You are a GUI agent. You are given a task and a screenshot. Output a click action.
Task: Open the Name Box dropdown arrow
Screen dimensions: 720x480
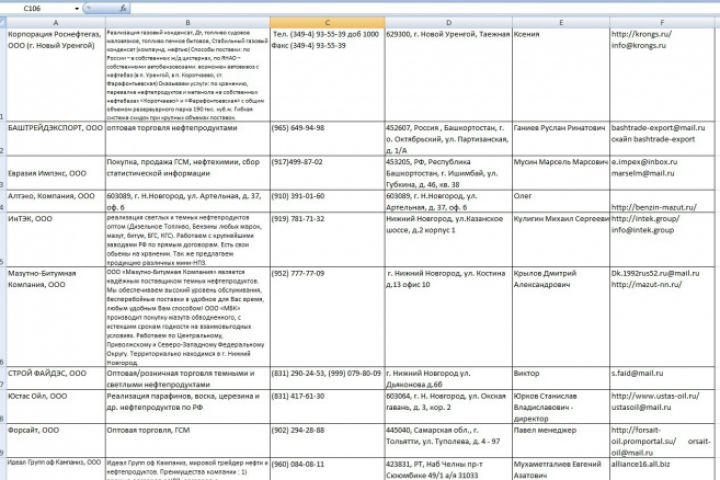click(x=76, y=9)
